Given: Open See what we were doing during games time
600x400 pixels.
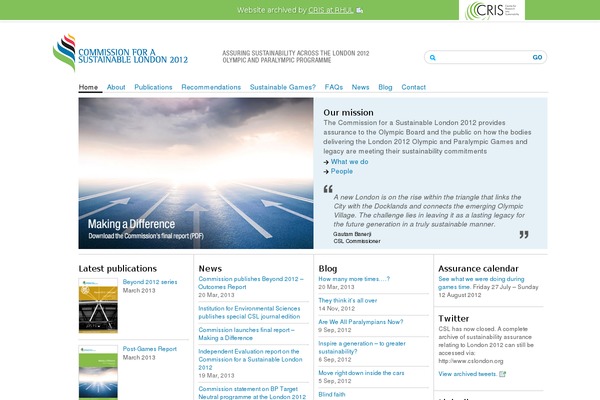Looking at the screenshot, I should [481, 283].
